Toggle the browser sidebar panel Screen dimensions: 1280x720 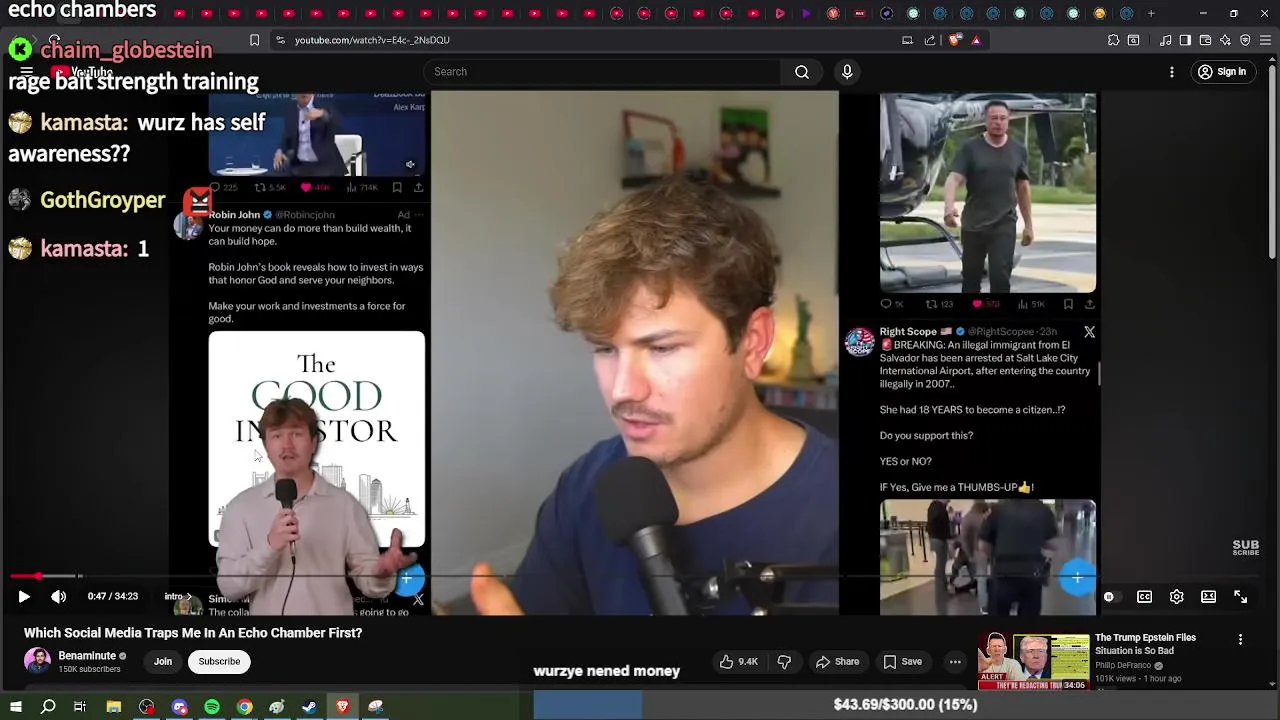(1185, 40)
